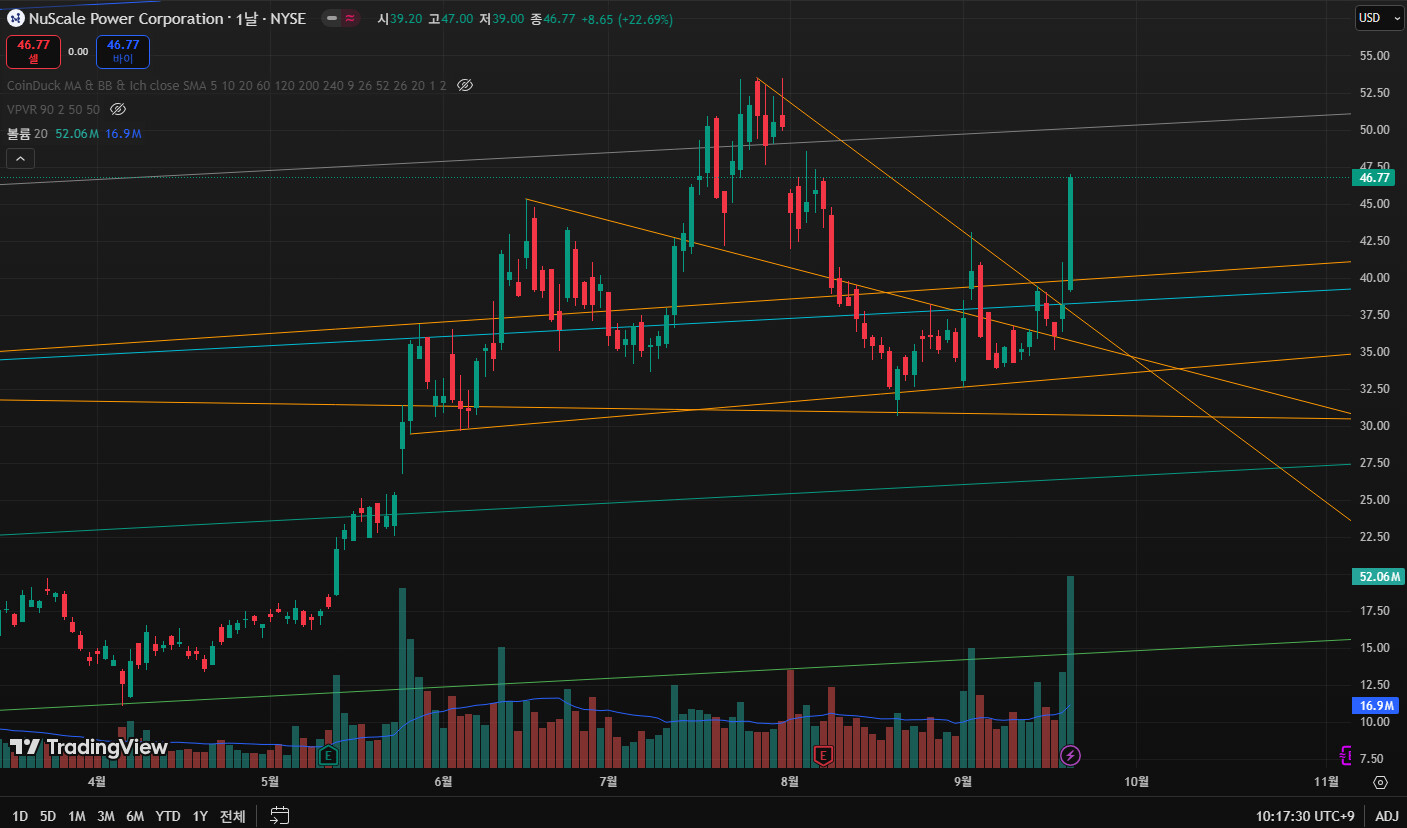Click the purple lightning event marker

coord(1070,755)
